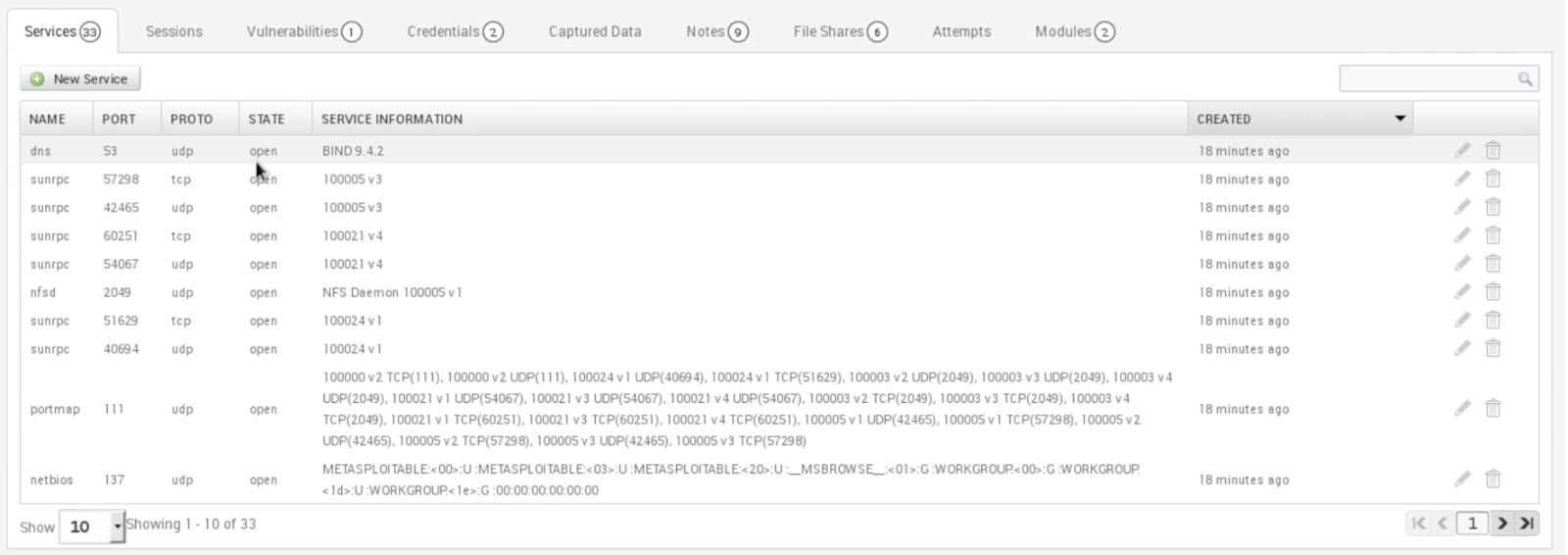
Task: Open the File Shares tab
Action: (840, 31)
